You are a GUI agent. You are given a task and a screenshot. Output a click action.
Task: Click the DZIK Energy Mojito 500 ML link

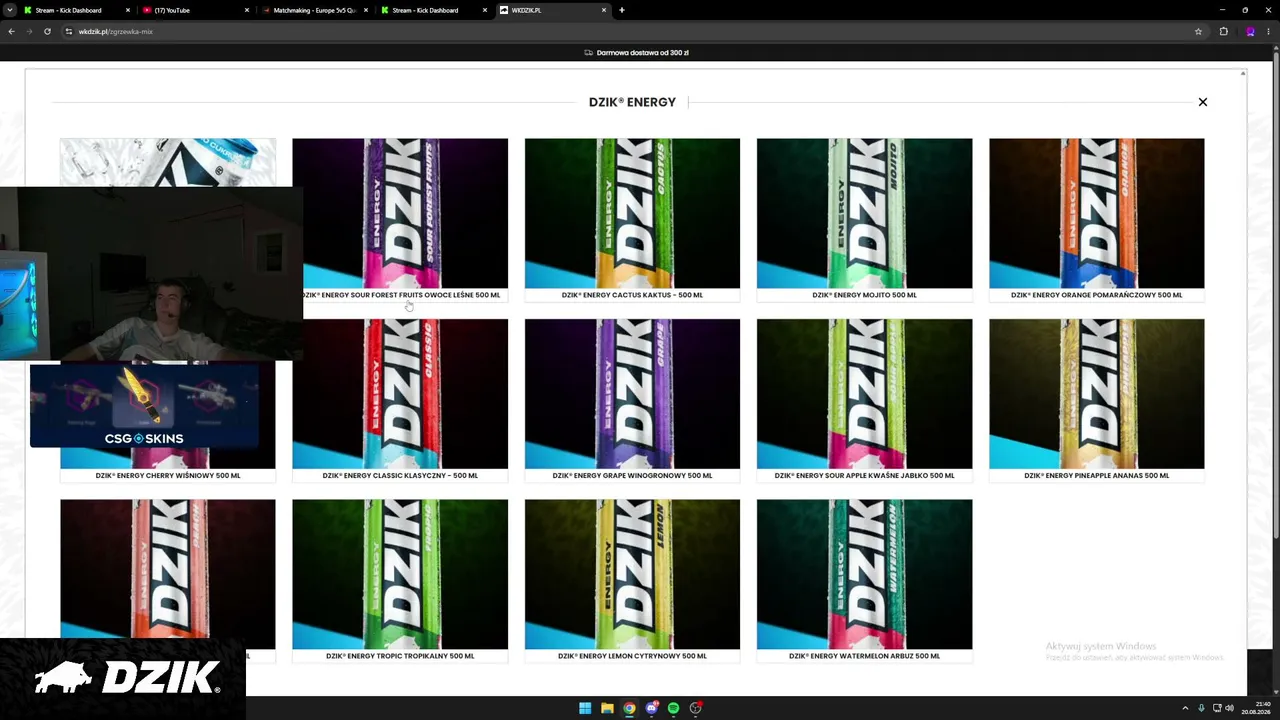click(864, 295)
